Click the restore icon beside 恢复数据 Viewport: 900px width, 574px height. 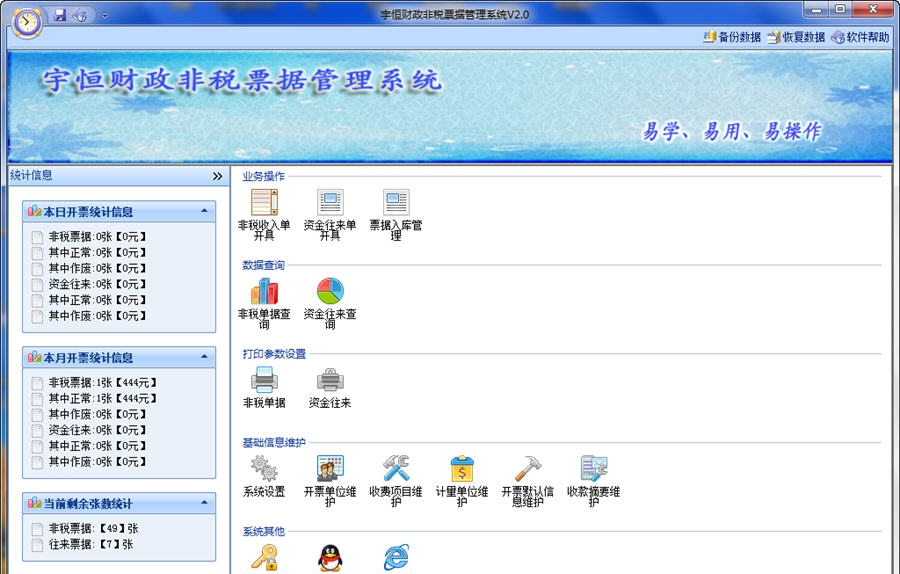[x=774, y=37]
